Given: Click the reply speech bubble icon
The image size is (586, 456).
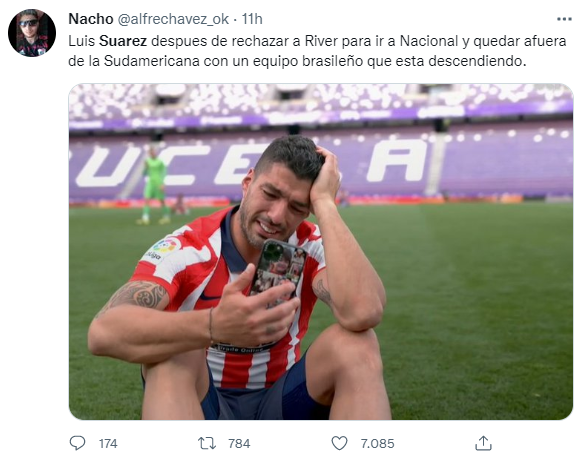Looking at the screenshot, I should point(77,443).
